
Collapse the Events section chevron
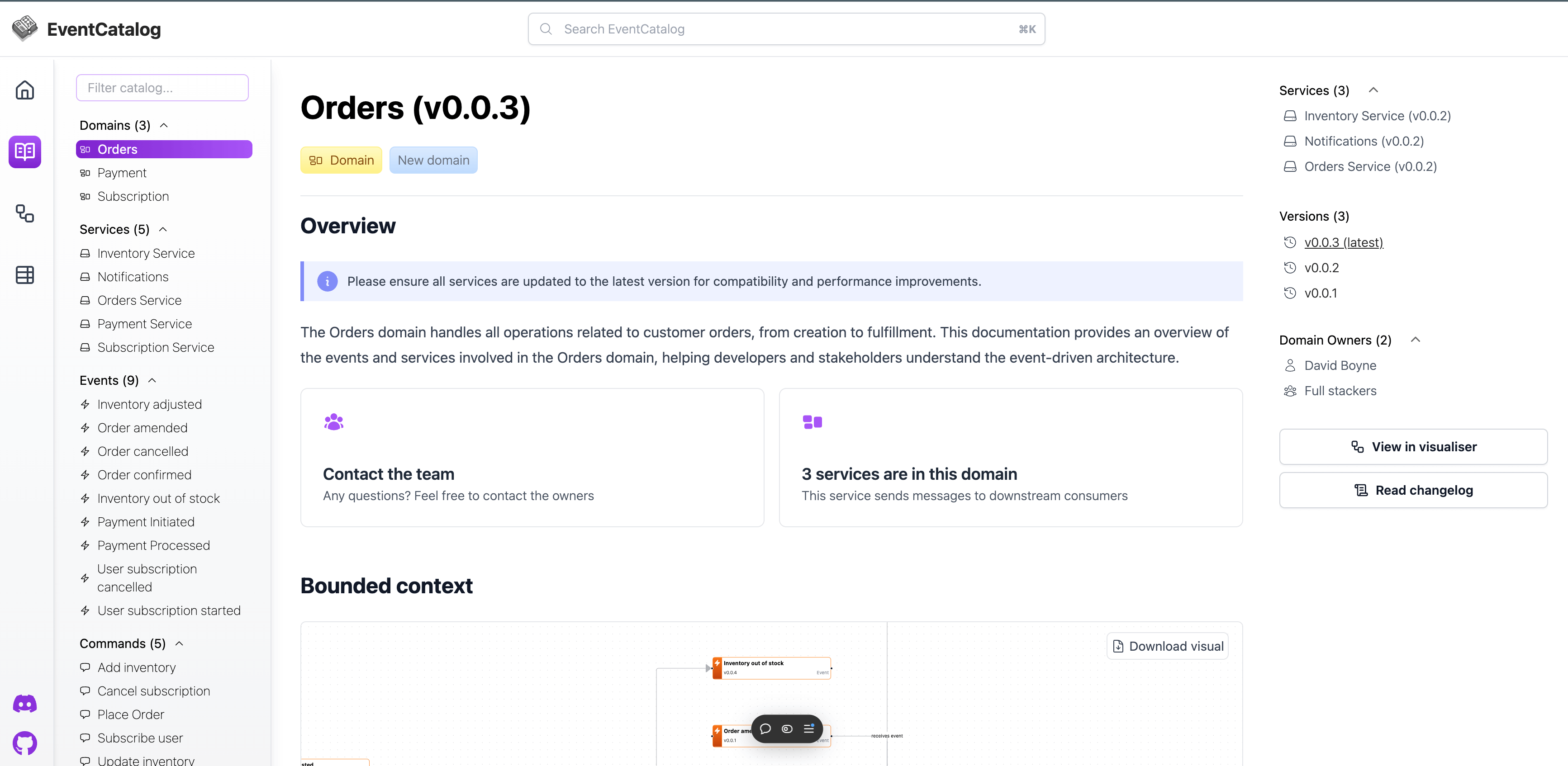click(x=152, y=380)
